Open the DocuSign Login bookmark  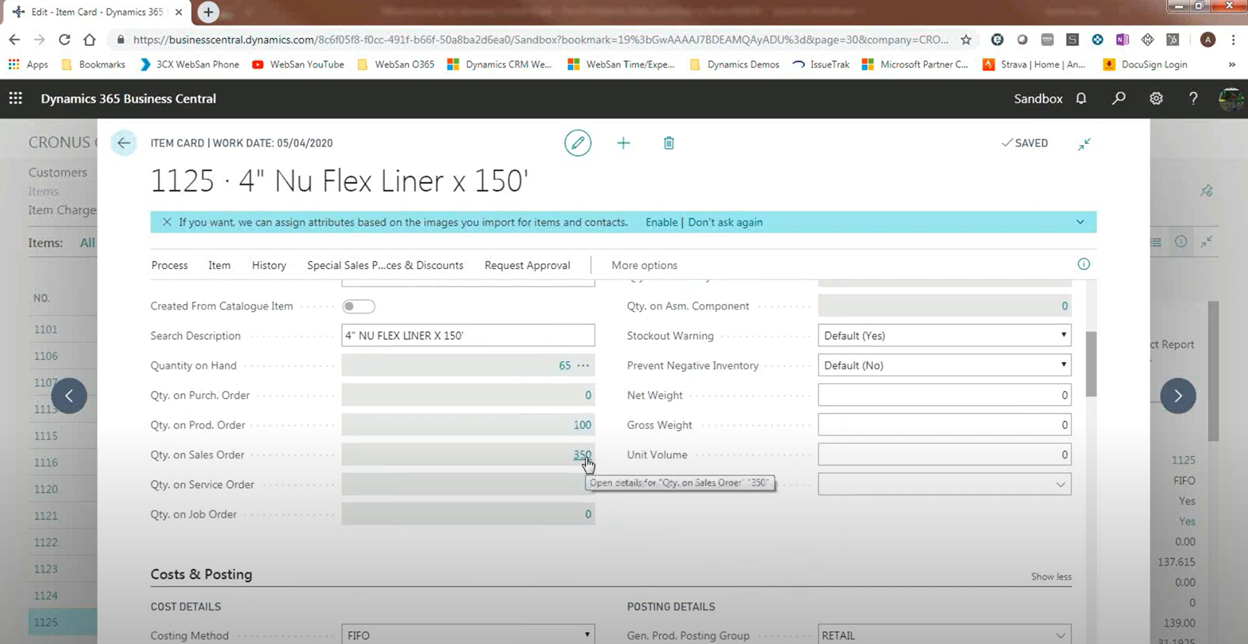coord(1144,64)
